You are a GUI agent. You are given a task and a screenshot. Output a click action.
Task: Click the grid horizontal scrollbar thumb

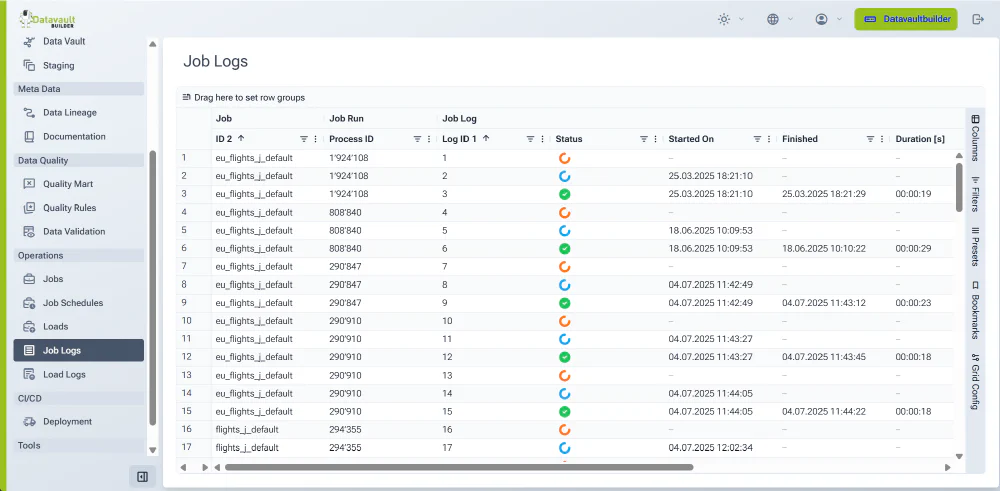point(459,467)
